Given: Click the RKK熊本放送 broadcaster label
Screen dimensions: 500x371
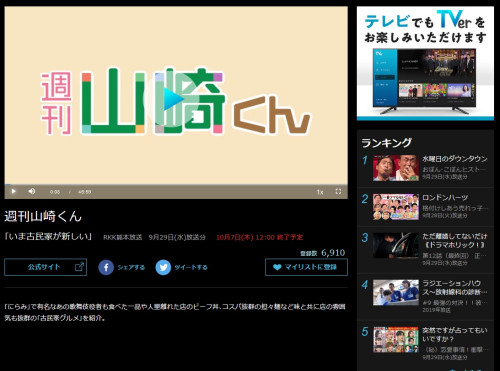Looking at the screenshot, I should click(122, 237).
